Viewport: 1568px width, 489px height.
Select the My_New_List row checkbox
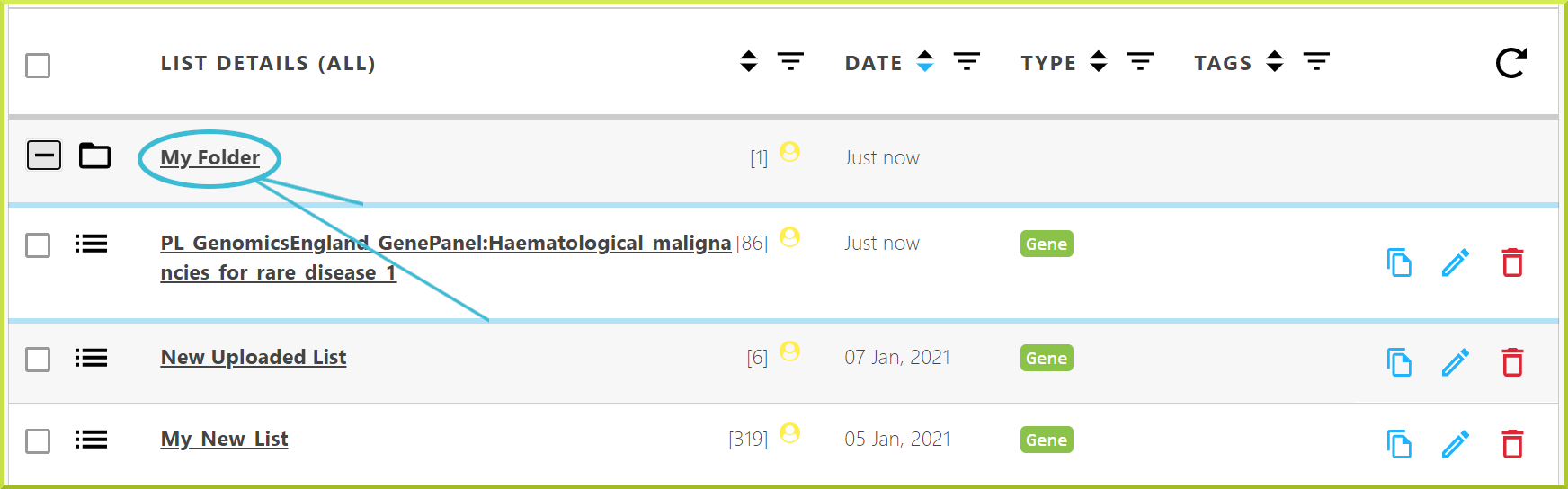[x=38, y=441]
